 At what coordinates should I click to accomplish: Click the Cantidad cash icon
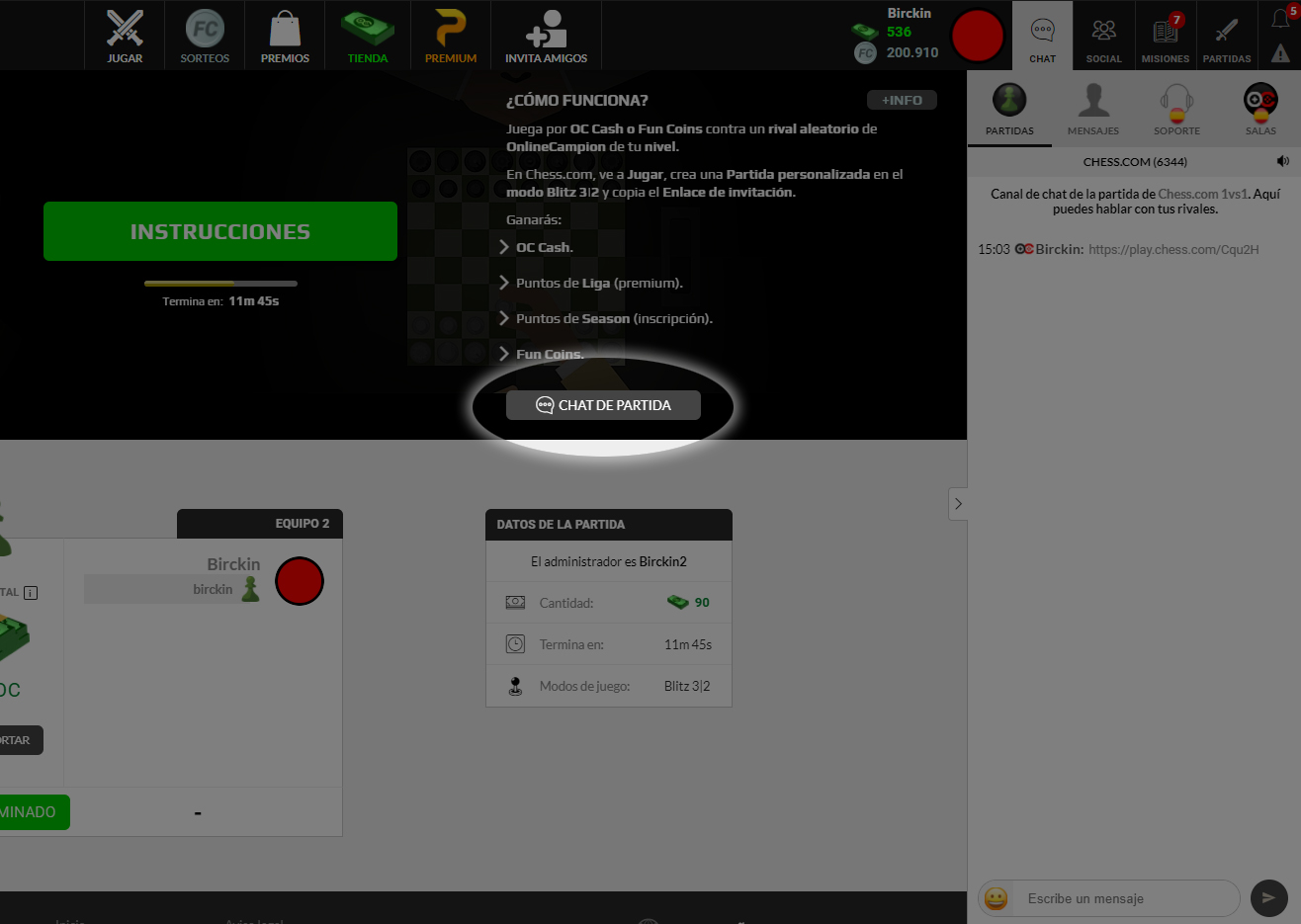pyautogui.click(x=515, y=602)
